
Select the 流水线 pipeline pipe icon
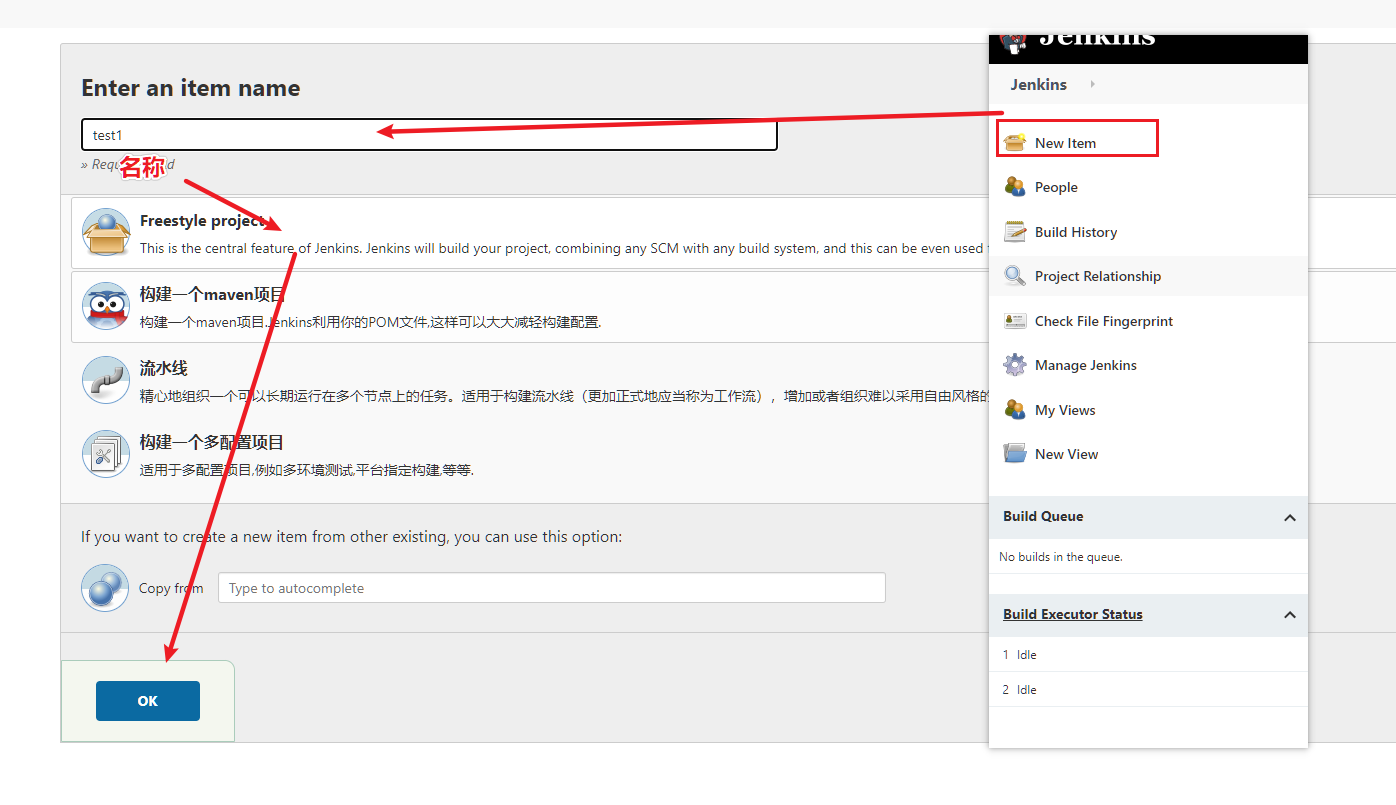click(106, 380)
